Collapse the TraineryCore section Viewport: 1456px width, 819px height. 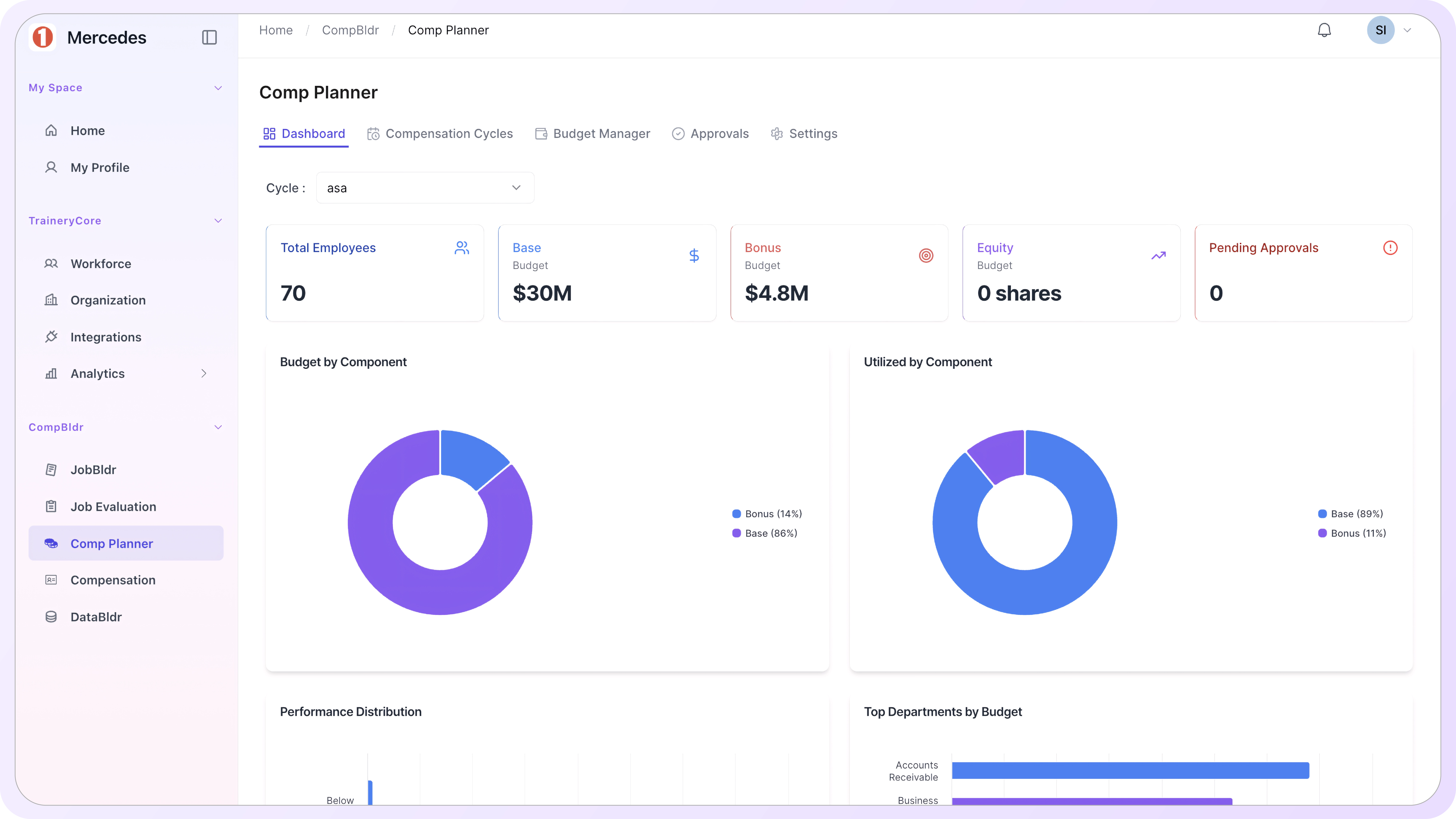click(x=218, y=220)
